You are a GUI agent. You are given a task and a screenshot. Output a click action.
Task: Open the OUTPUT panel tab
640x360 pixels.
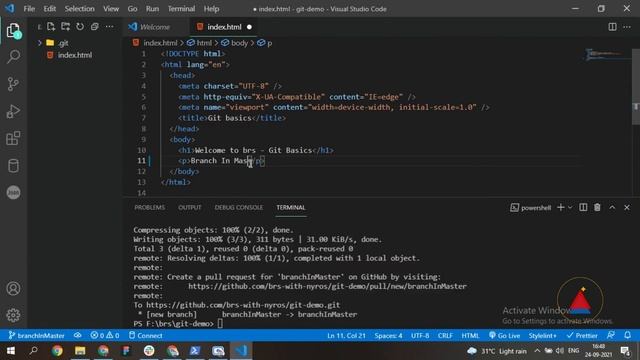(189, 207)
